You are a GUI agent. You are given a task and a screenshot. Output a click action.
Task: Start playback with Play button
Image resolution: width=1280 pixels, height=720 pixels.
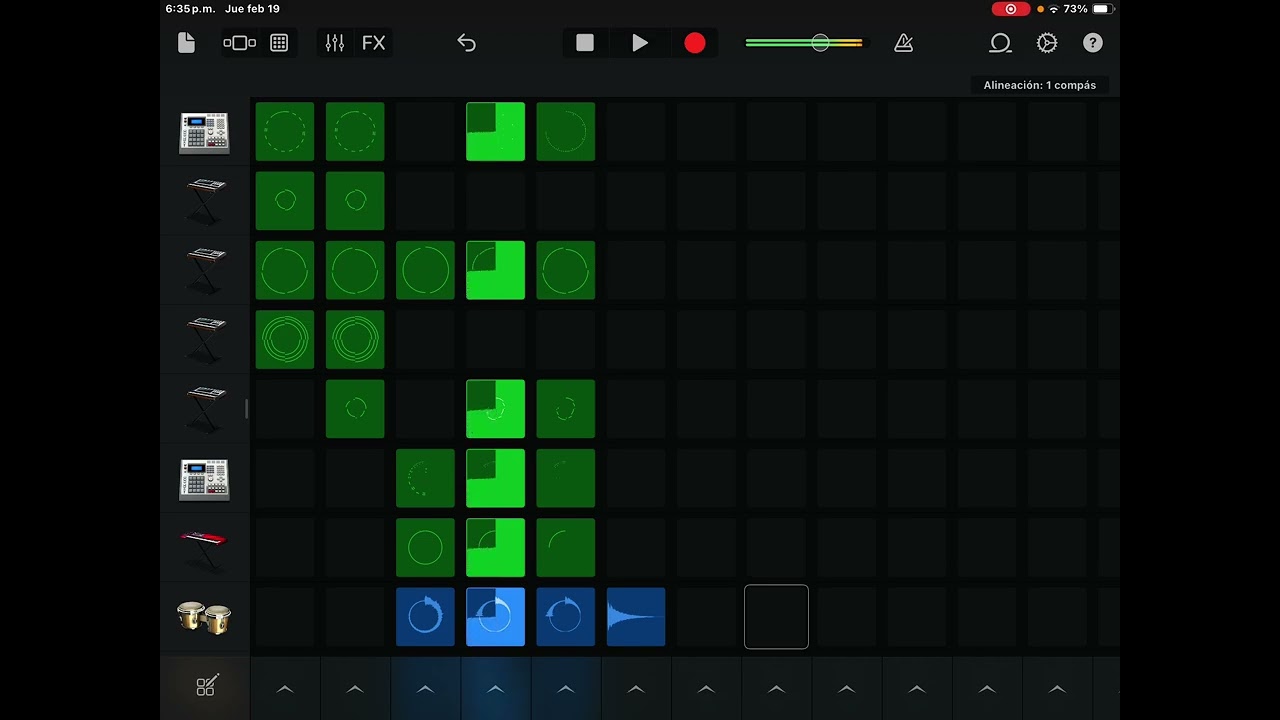pyautogui.click(x=640, y=43)
